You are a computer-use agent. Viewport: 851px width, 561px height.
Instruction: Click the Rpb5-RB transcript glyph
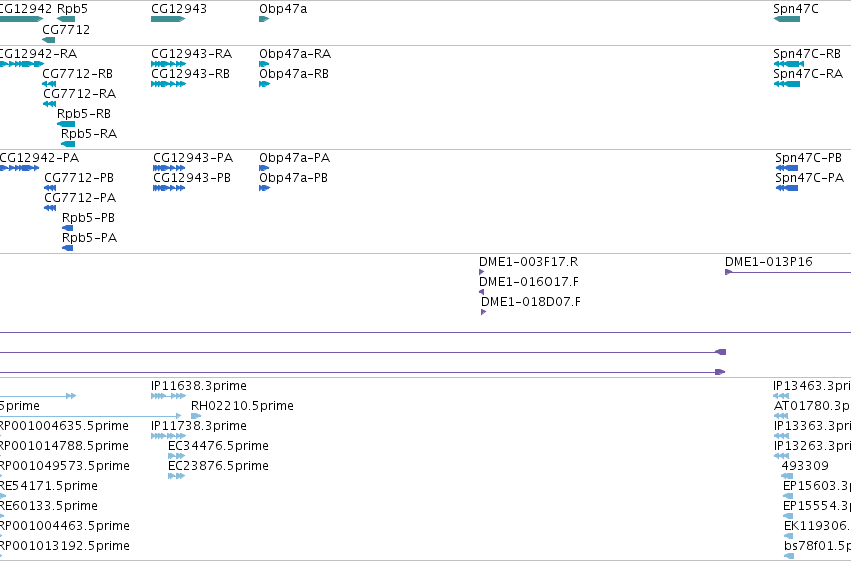66,124
